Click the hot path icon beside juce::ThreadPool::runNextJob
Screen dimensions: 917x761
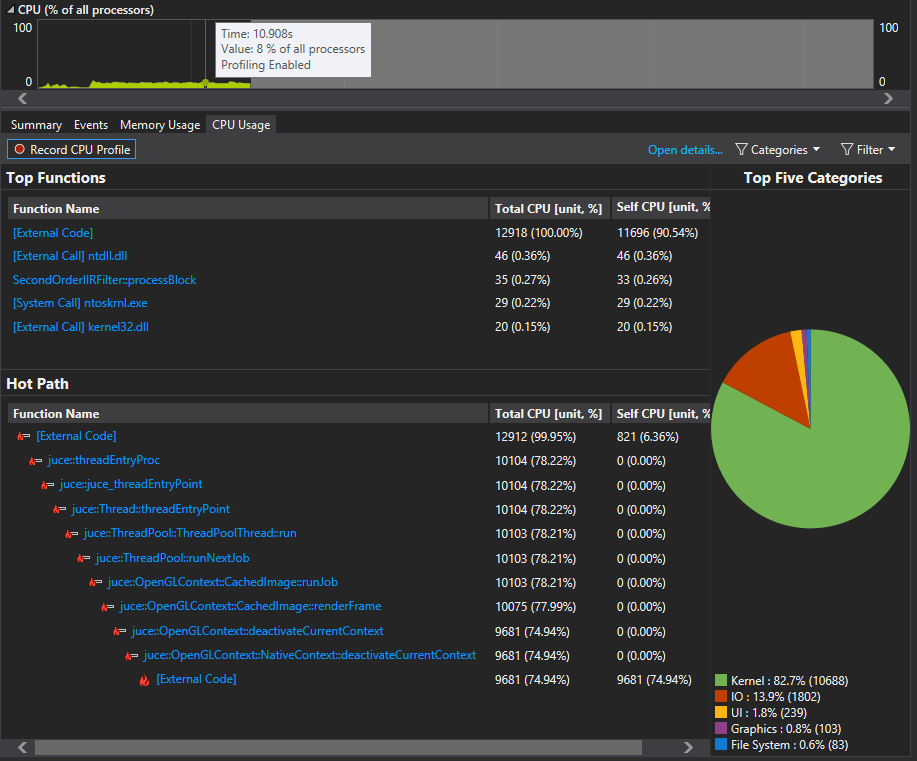[82, 558]
